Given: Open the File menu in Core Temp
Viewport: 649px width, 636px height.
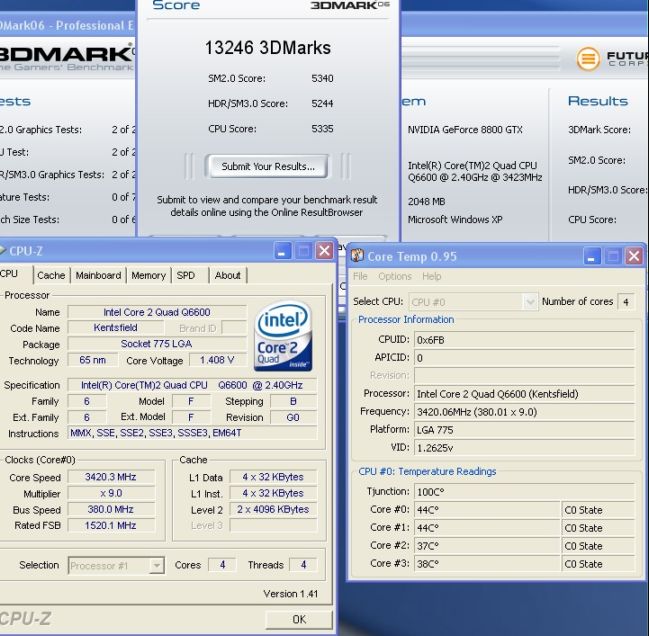Looking at the screenshot, I should pos(360,276).
